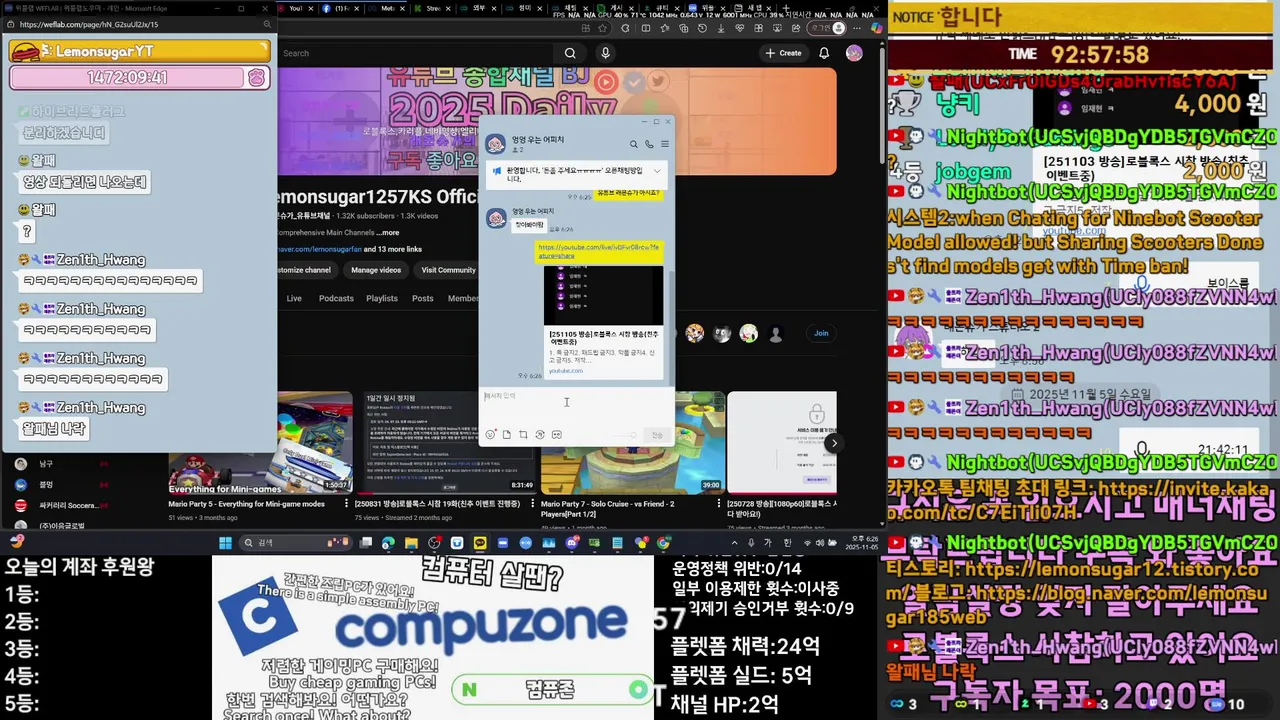Switch to the Playlists channel tab
This screenshot has height=720, width=1280.
tap(382, 298)
